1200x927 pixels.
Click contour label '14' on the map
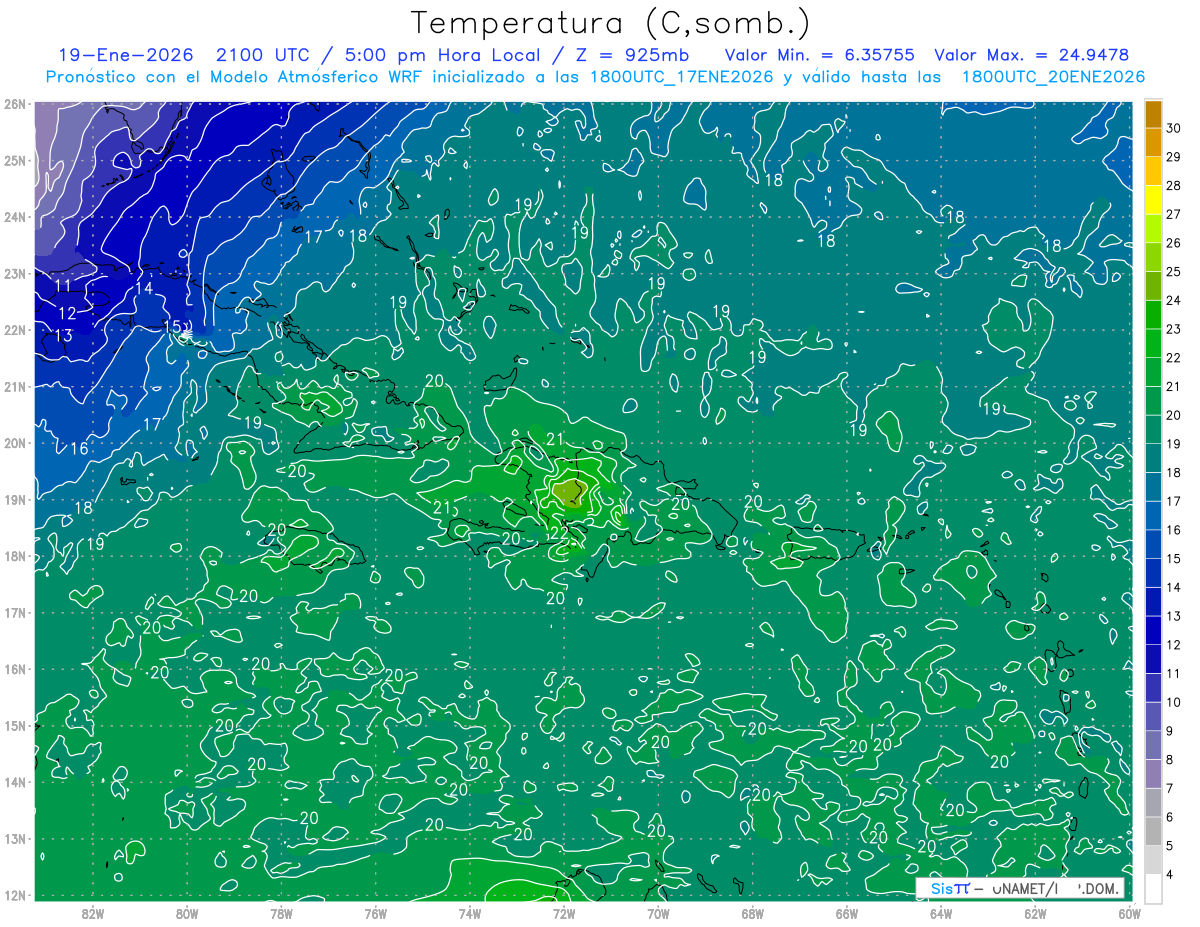pyautogui.click(x=143, y=288)
